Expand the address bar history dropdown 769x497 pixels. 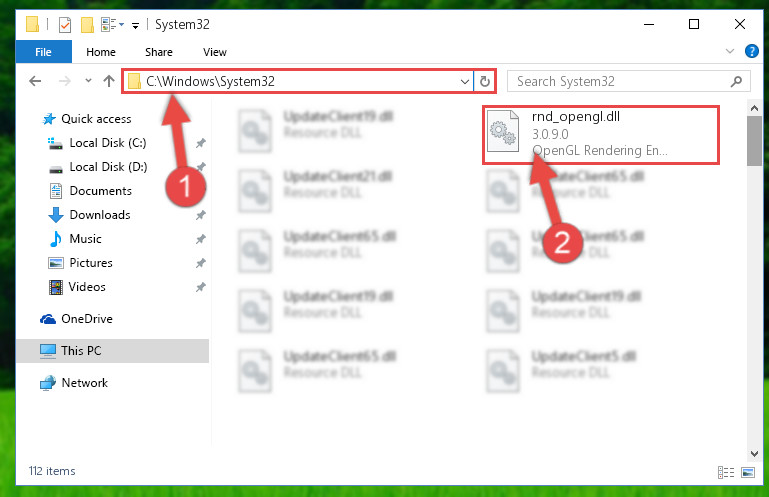point(464,81)
